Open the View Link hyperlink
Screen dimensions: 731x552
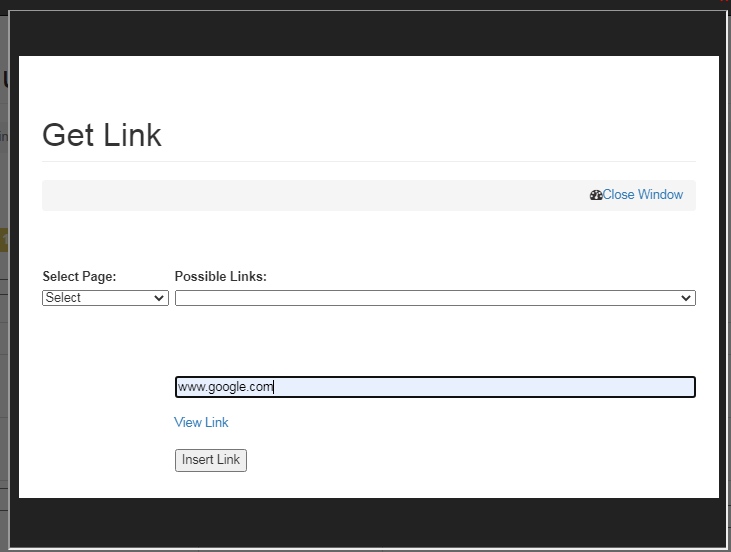(x=201, y=422)
